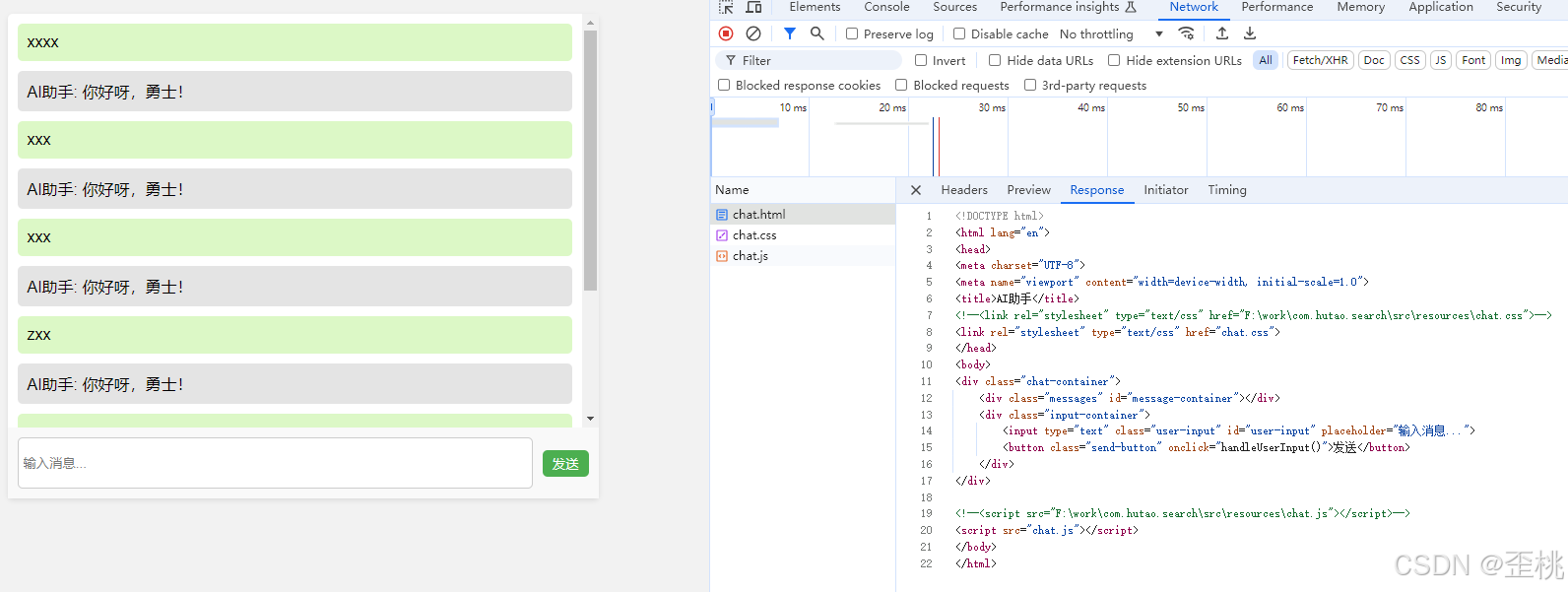
Task: Click the 10 ms timeline marker
Action: (793, 107)
